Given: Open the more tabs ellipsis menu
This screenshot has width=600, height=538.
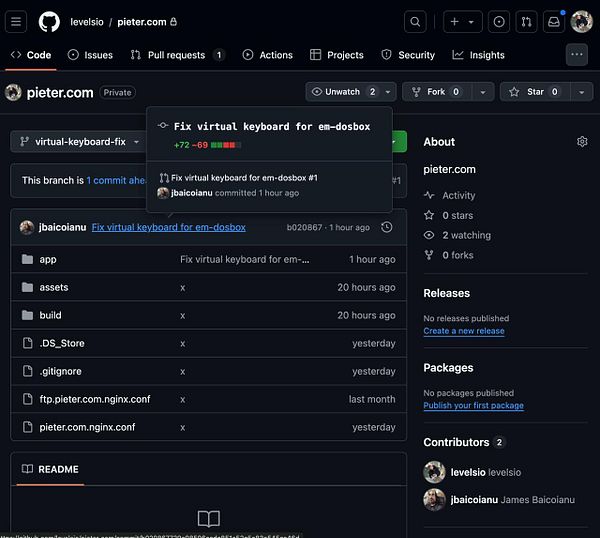Looking at the screenshot, I should [577, 55].
